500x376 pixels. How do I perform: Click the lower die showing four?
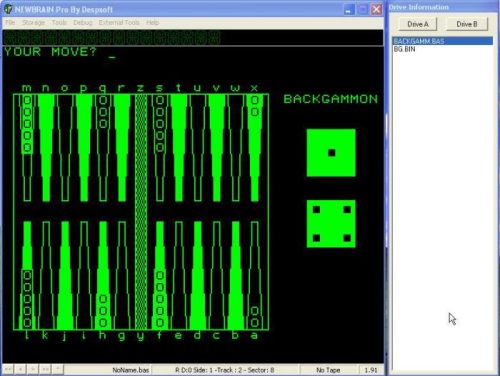[x=331, y=224]
